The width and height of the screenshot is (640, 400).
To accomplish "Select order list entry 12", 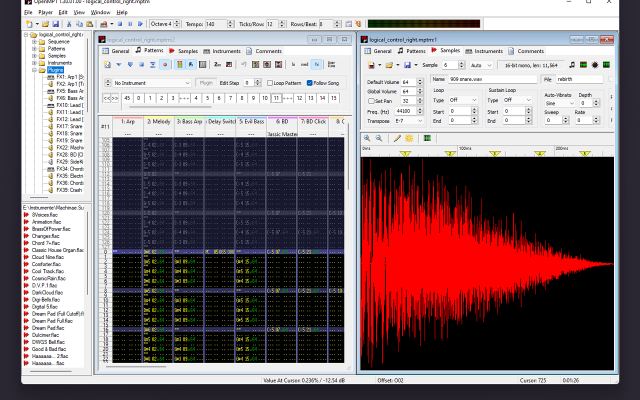I will point(299,98).
